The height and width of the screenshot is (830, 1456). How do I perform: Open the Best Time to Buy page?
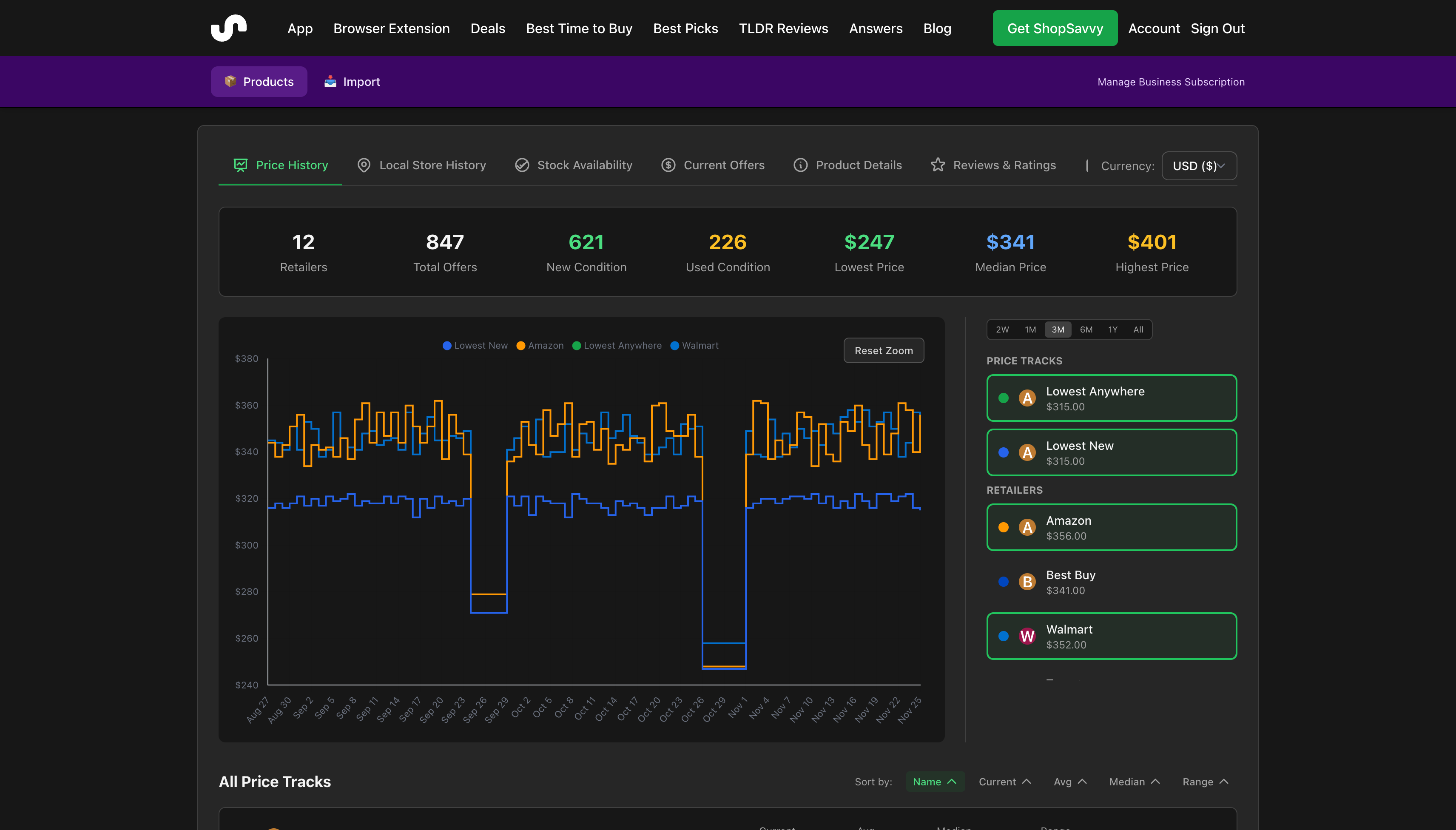tap(579, 28)
